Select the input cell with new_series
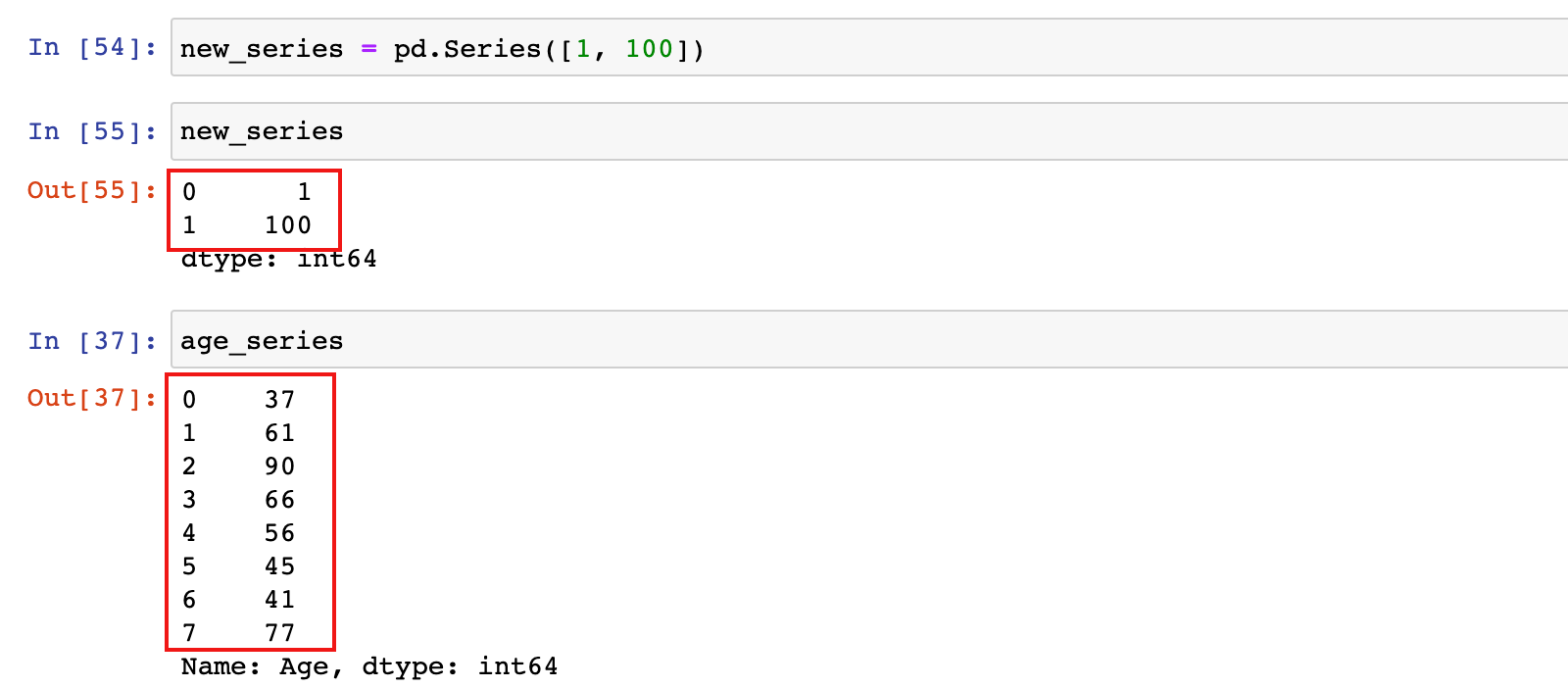Screen dimensions: 1568x688 [x=869, y=131]
